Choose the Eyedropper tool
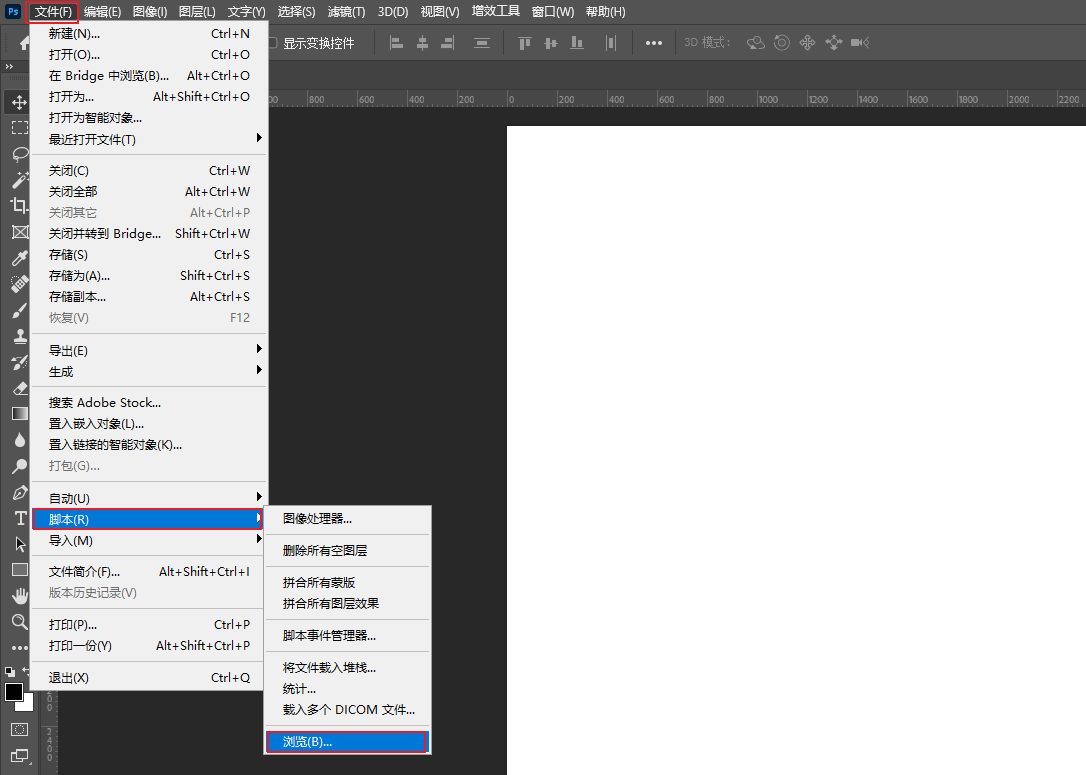 click(19, 258)
